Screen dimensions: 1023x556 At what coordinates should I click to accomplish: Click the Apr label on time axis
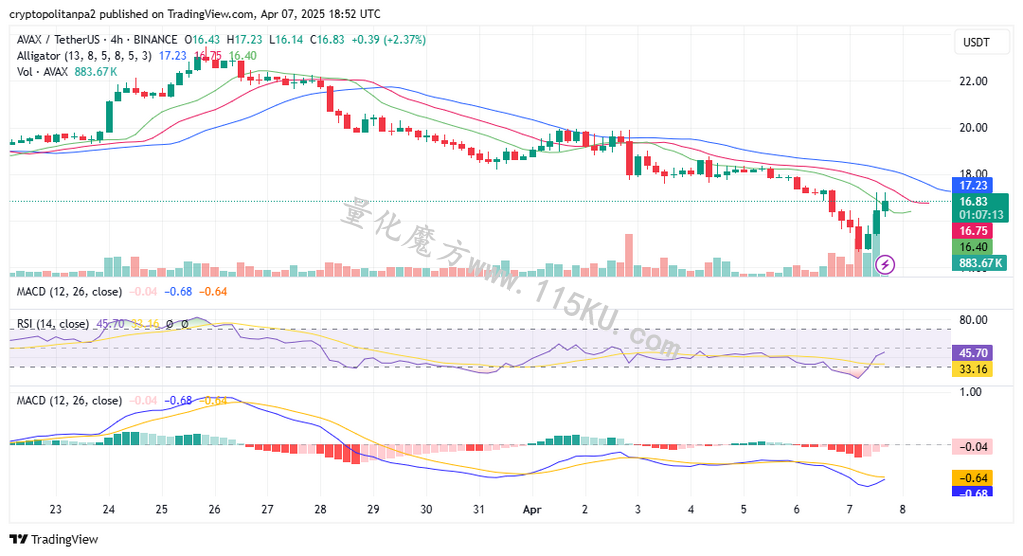click(532, 510)
